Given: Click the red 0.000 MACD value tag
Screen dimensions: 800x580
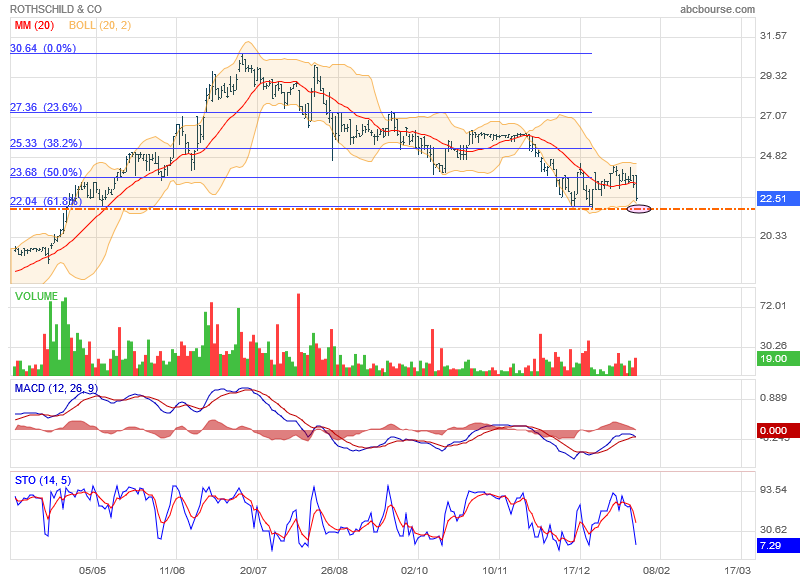Looking at the screenshot, I should tap(777, 431).
